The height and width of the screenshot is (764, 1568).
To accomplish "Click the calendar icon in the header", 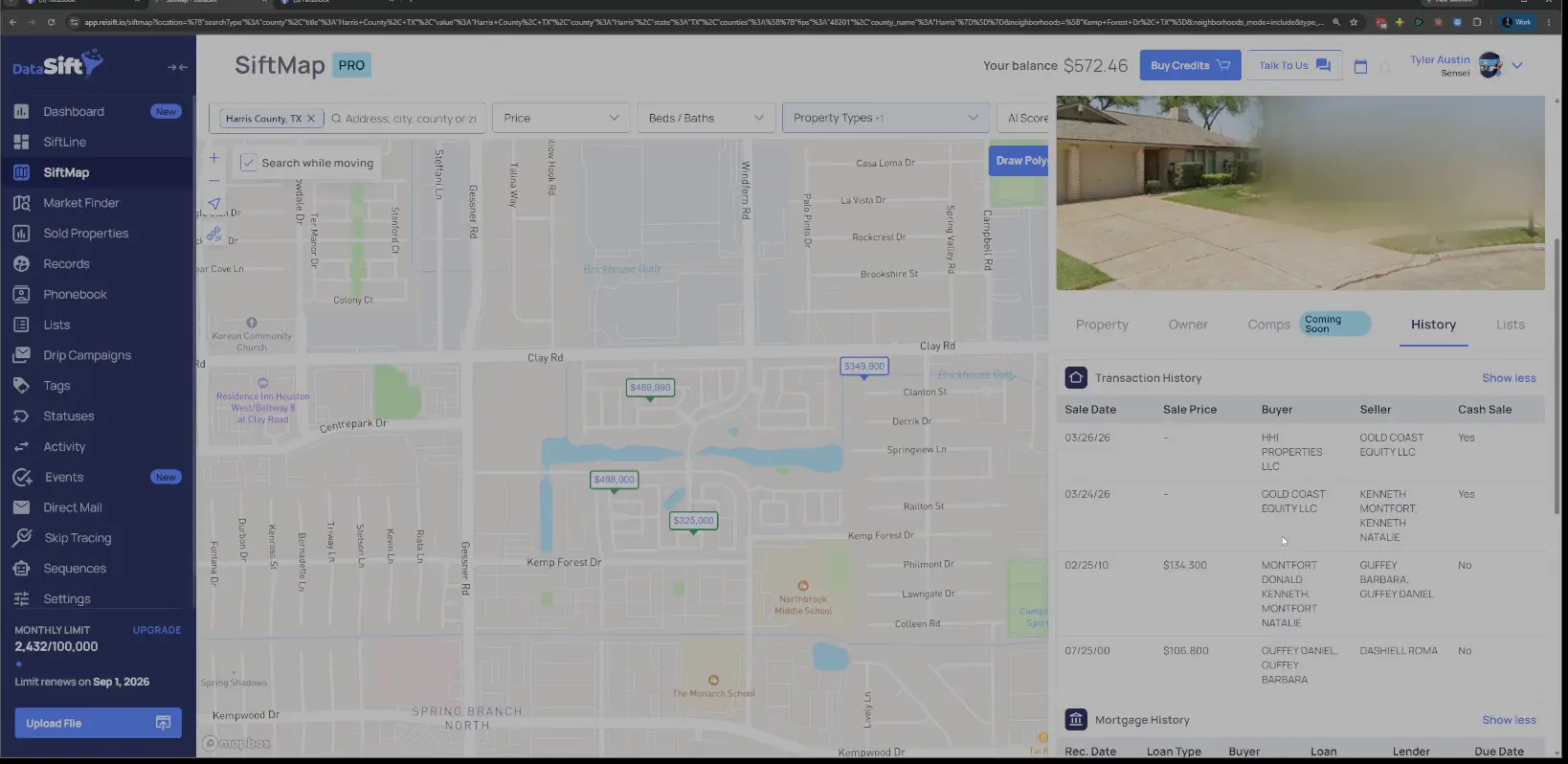I will (1360, 66).
